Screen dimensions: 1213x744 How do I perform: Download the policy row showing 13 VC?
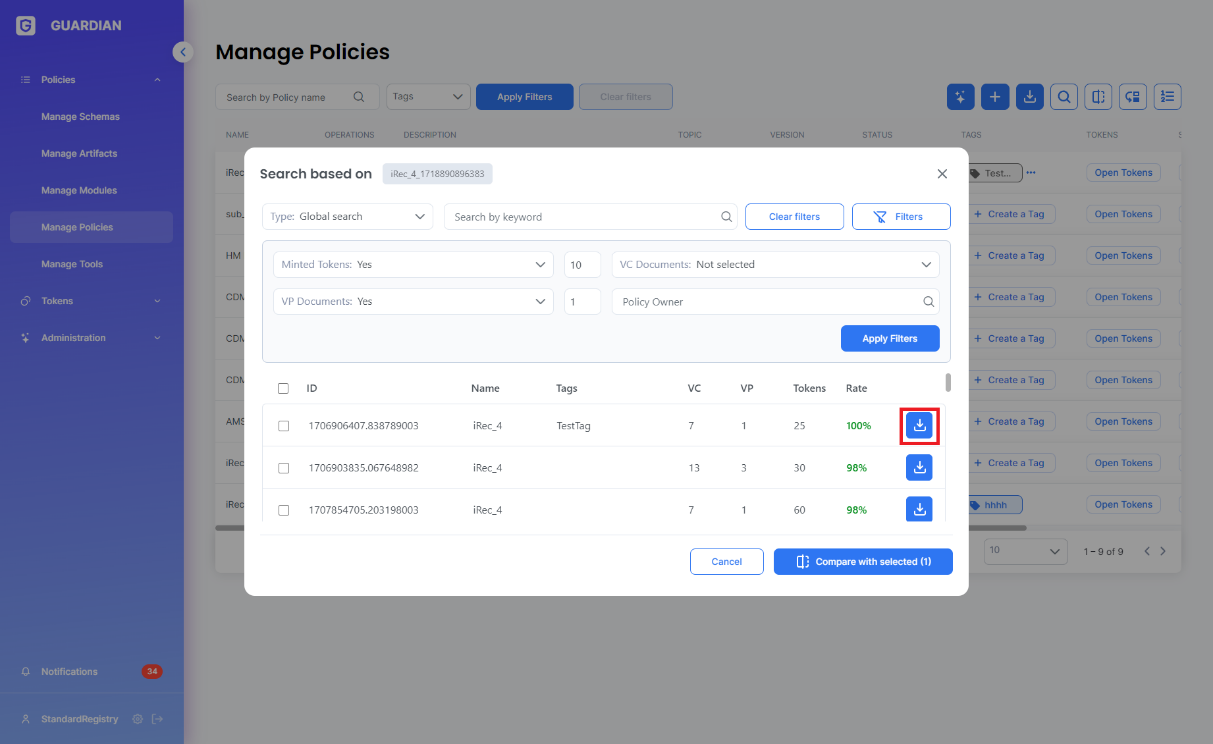coord(919,467)
